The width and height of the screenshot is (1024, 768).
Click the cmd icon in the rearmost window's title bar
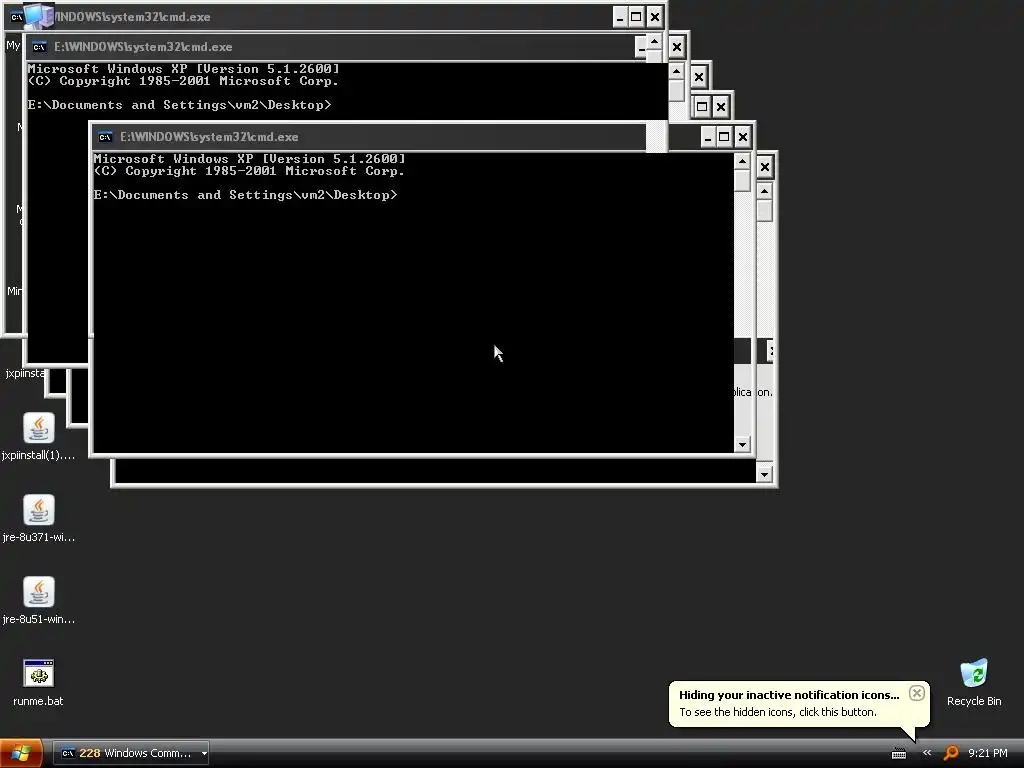[x=17, y=17]
